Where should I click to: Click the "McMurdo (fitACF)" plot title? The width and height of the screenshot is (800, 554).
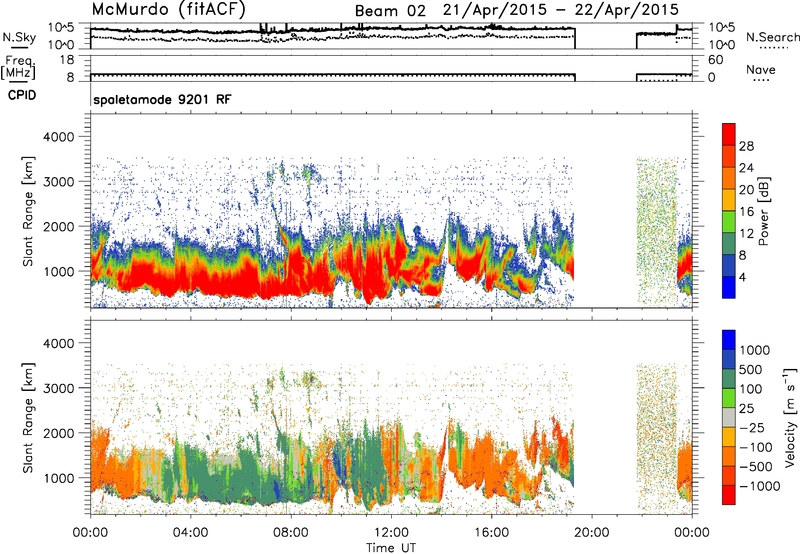tap(168, 10)
